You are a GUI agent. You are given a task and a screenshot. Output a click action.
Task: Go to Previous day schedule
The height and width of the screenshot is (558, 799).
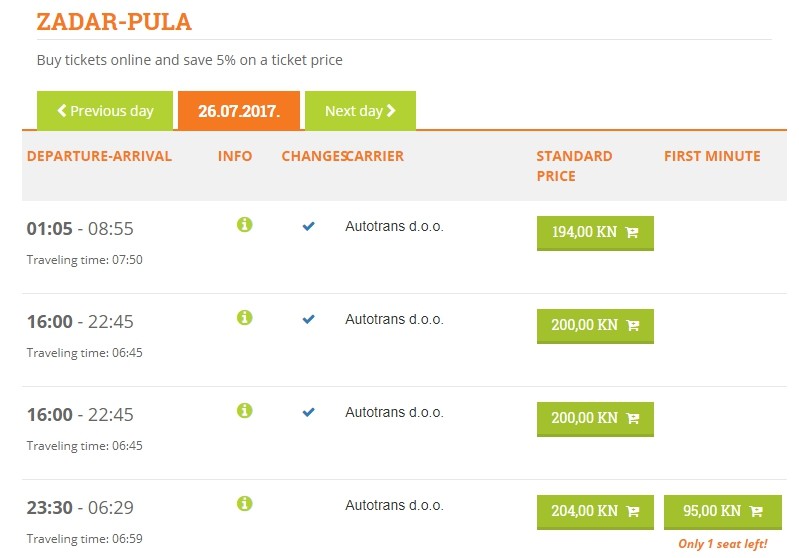[x=105, y=111]
